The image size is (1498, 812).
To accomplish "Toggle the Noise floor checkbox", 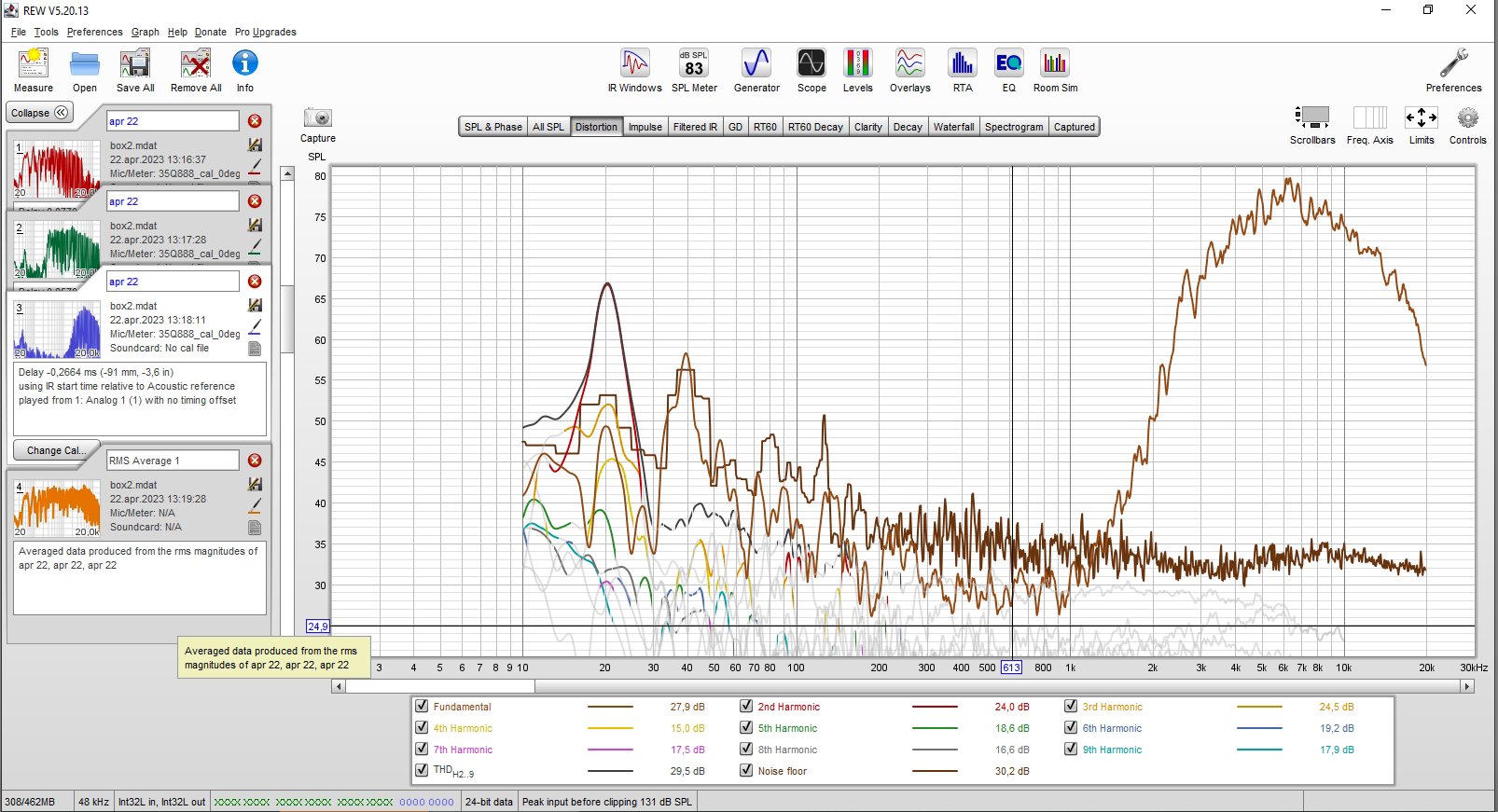I will [746, 771].
